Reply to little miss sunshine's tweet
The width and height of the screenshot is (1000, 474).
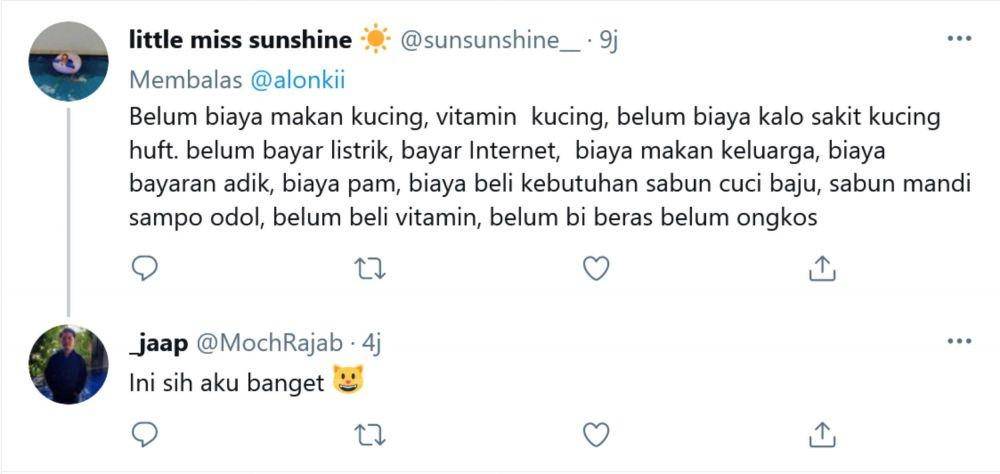145,269
